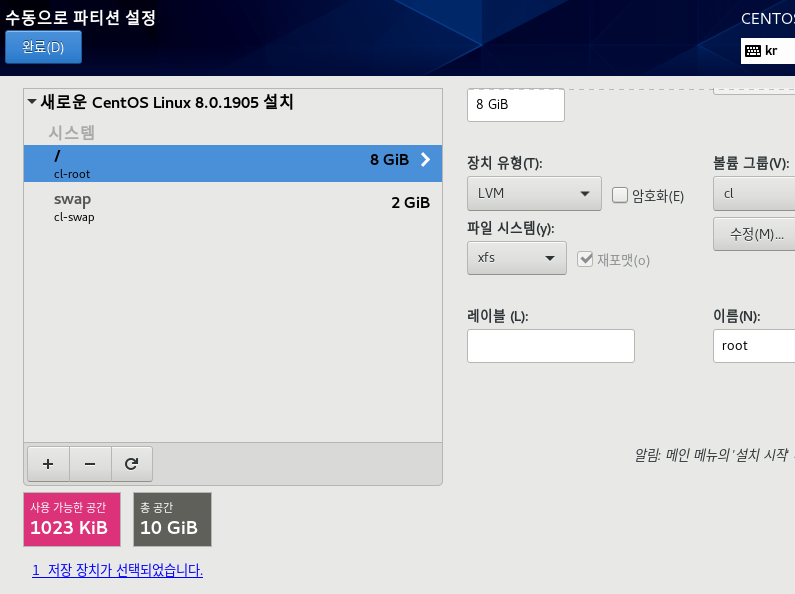Click the empty 레이블 (L) label field

coord(551,346)
